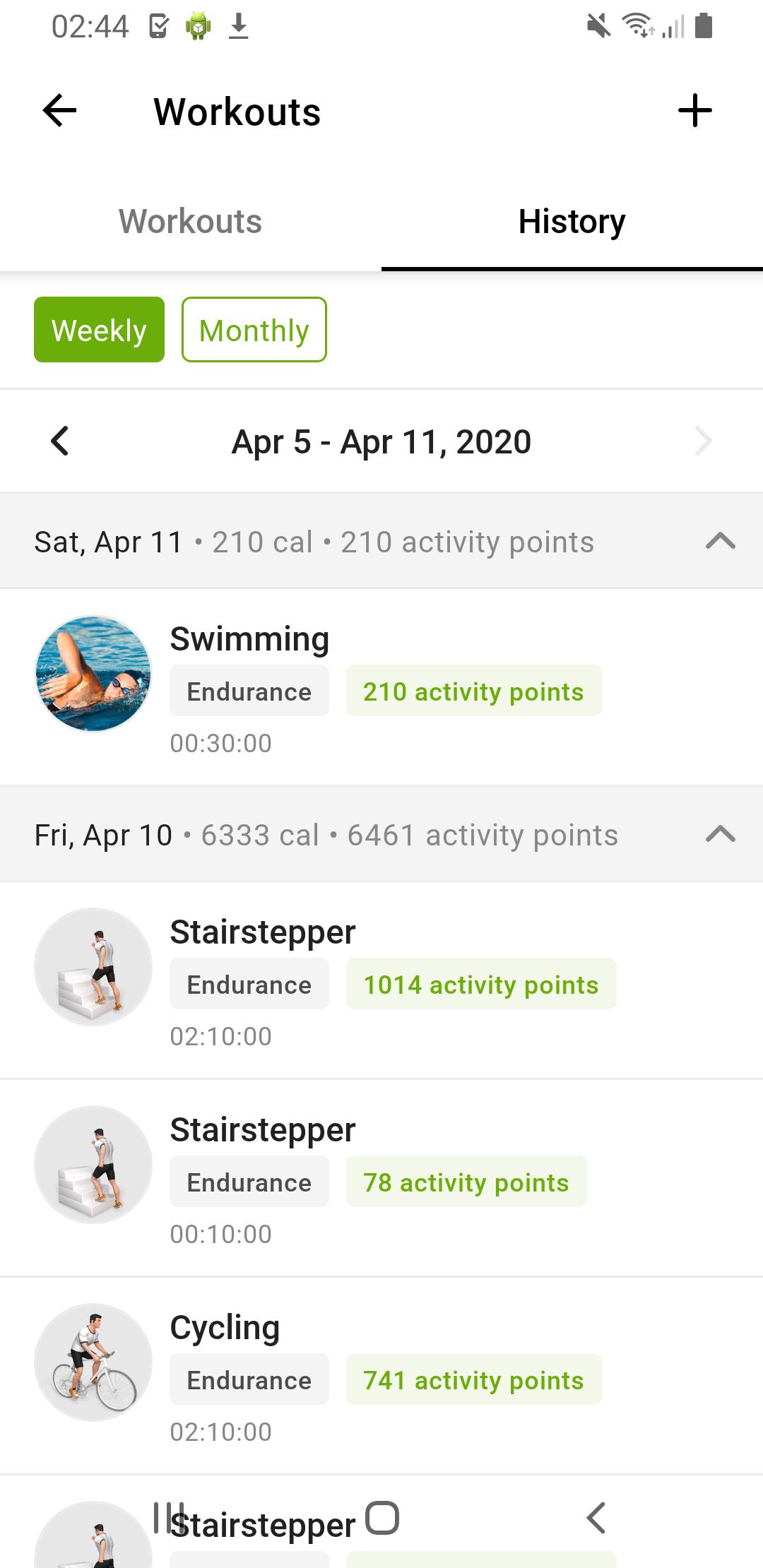Tap the back arrow beside Workouts title
This screenshot has width=763, height=1568.
tap(59, 111)
